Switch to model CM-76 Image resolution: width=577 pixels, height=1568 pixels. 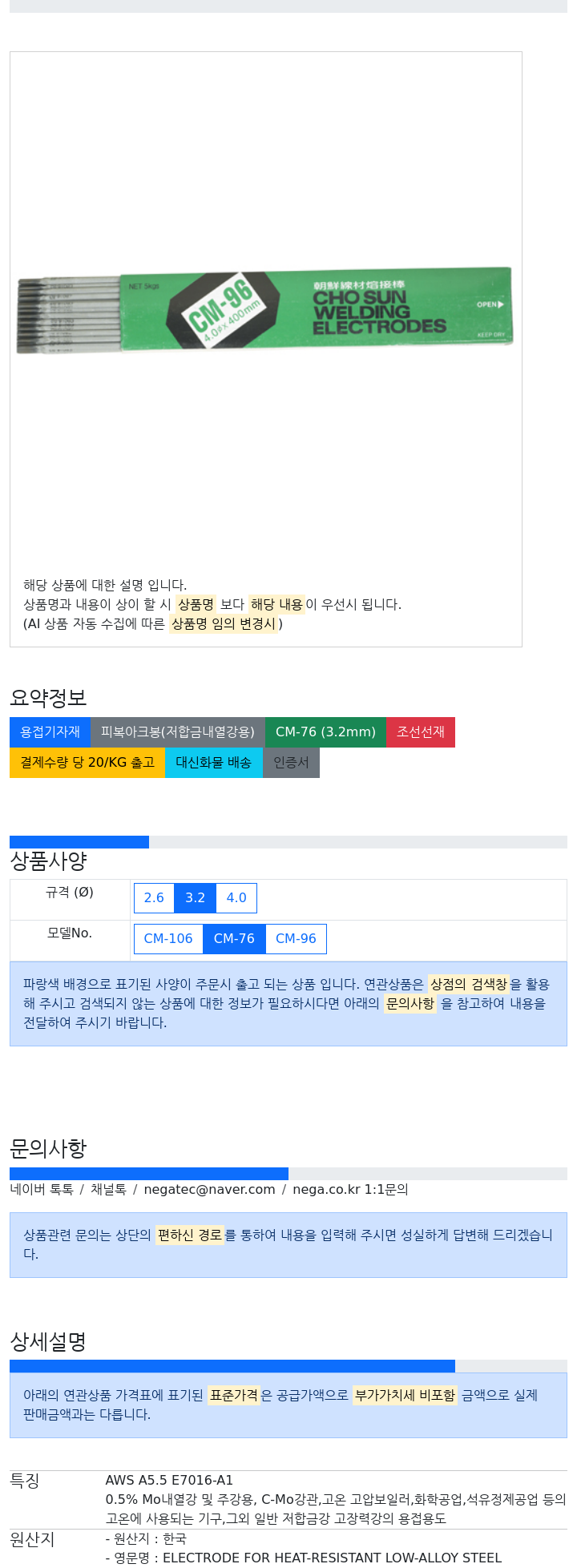pos(234,939)
